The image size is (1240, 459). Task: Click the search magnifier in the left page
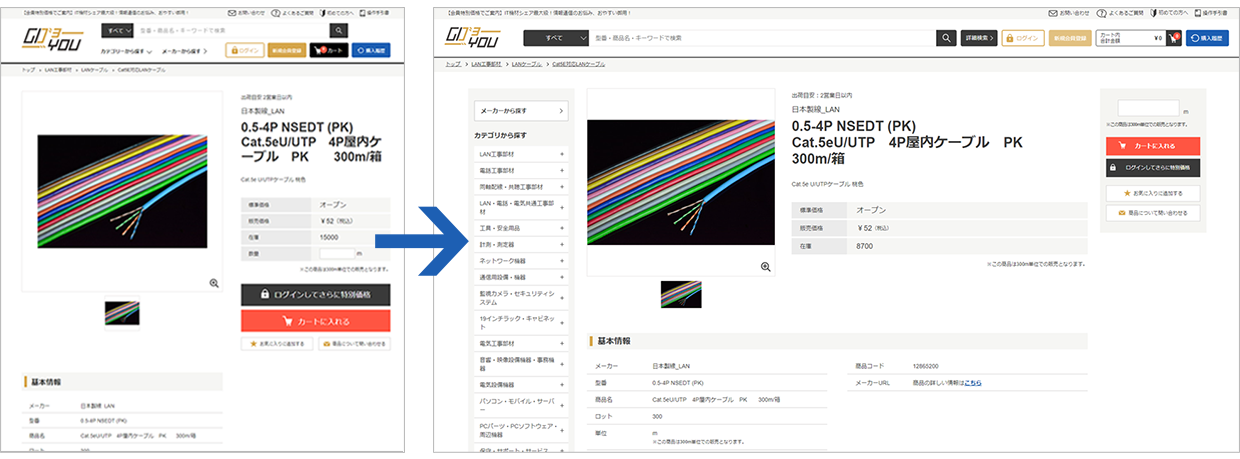(338, 31)
